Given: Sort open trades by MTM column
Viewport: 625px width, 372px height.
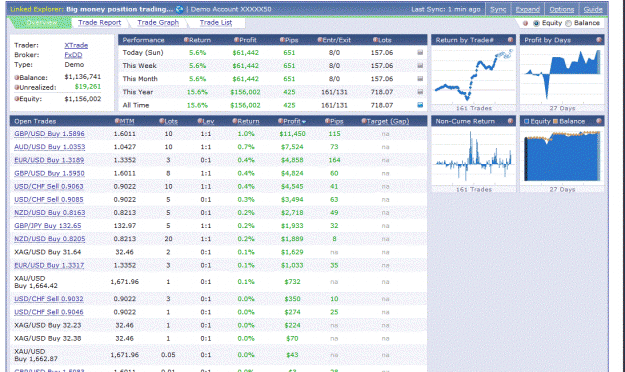Looking at the screenshot, I should pos(127,121).
